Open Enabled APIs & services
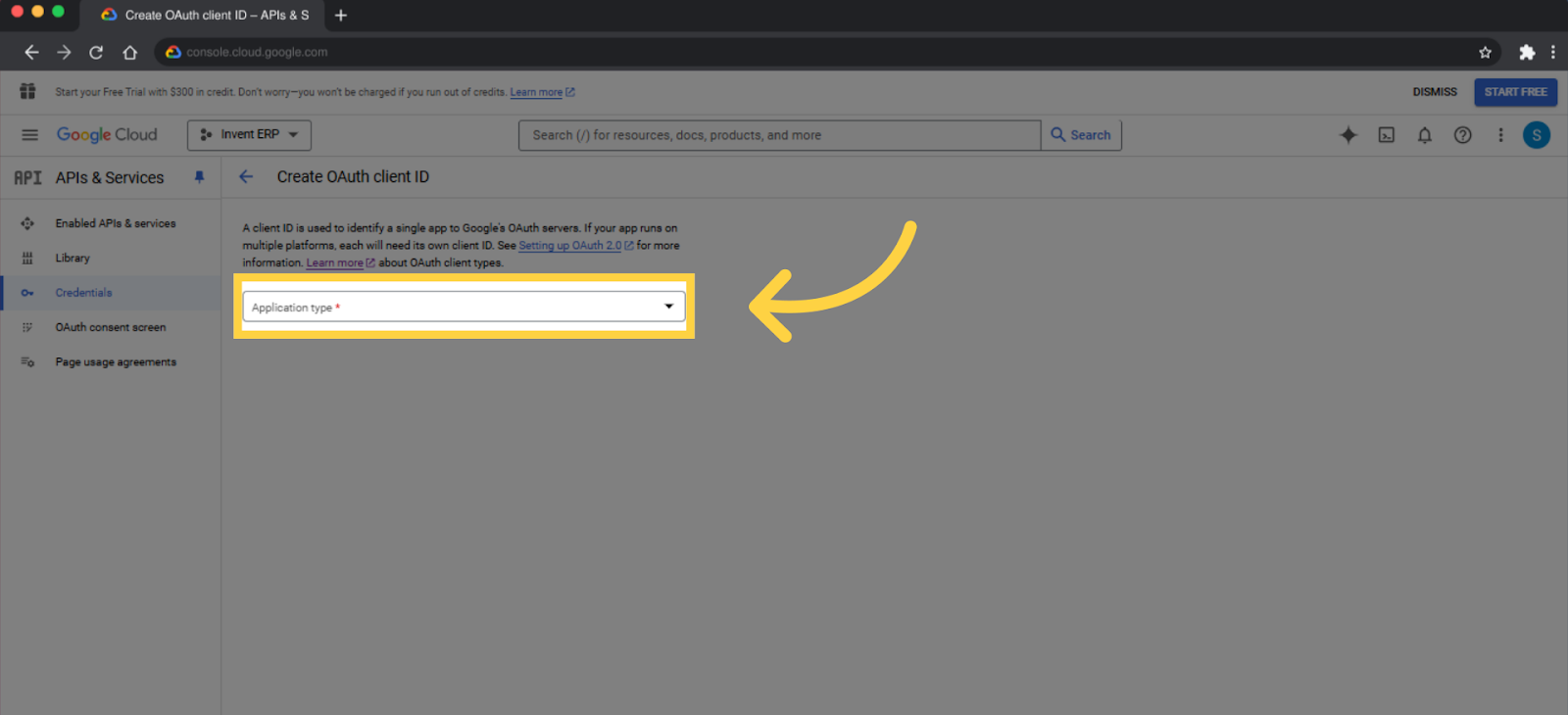Screen dimensions: 1568x715 pyautogui.click(x=116, y=223)
